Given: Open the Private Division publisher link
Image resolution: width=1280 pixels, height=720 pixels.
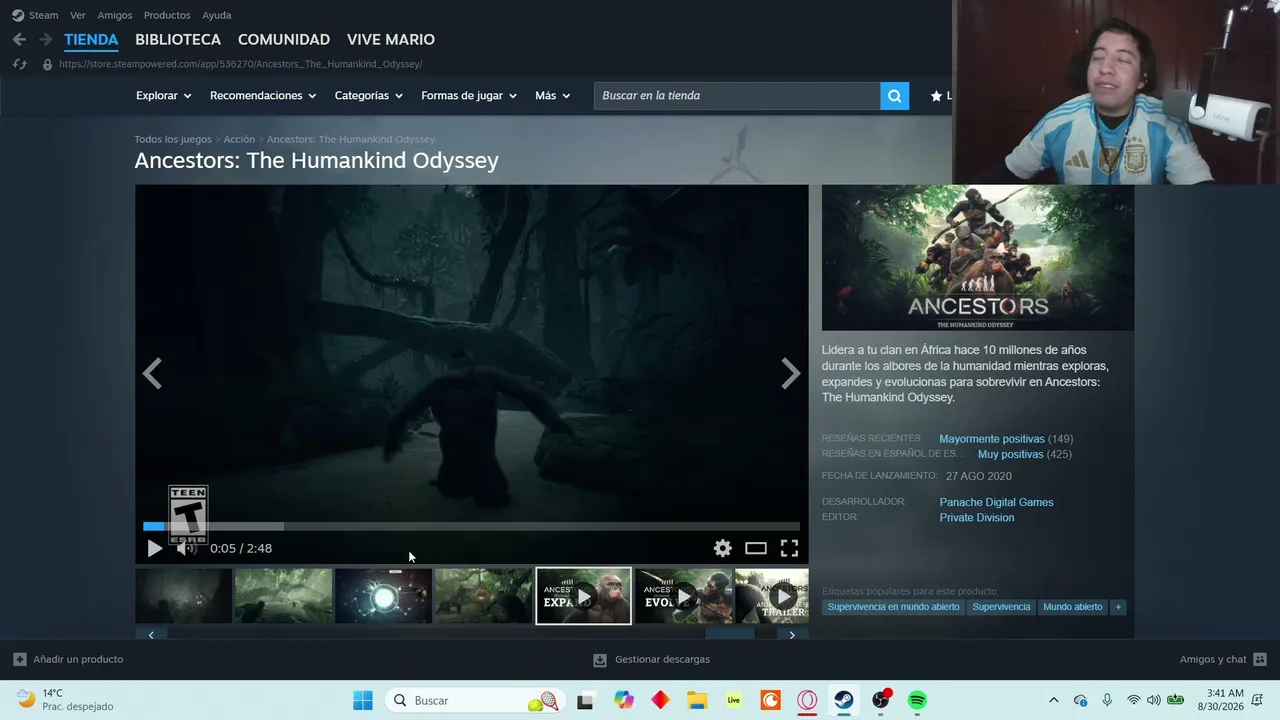Looking at the screenshot, I should pos(977,518).
